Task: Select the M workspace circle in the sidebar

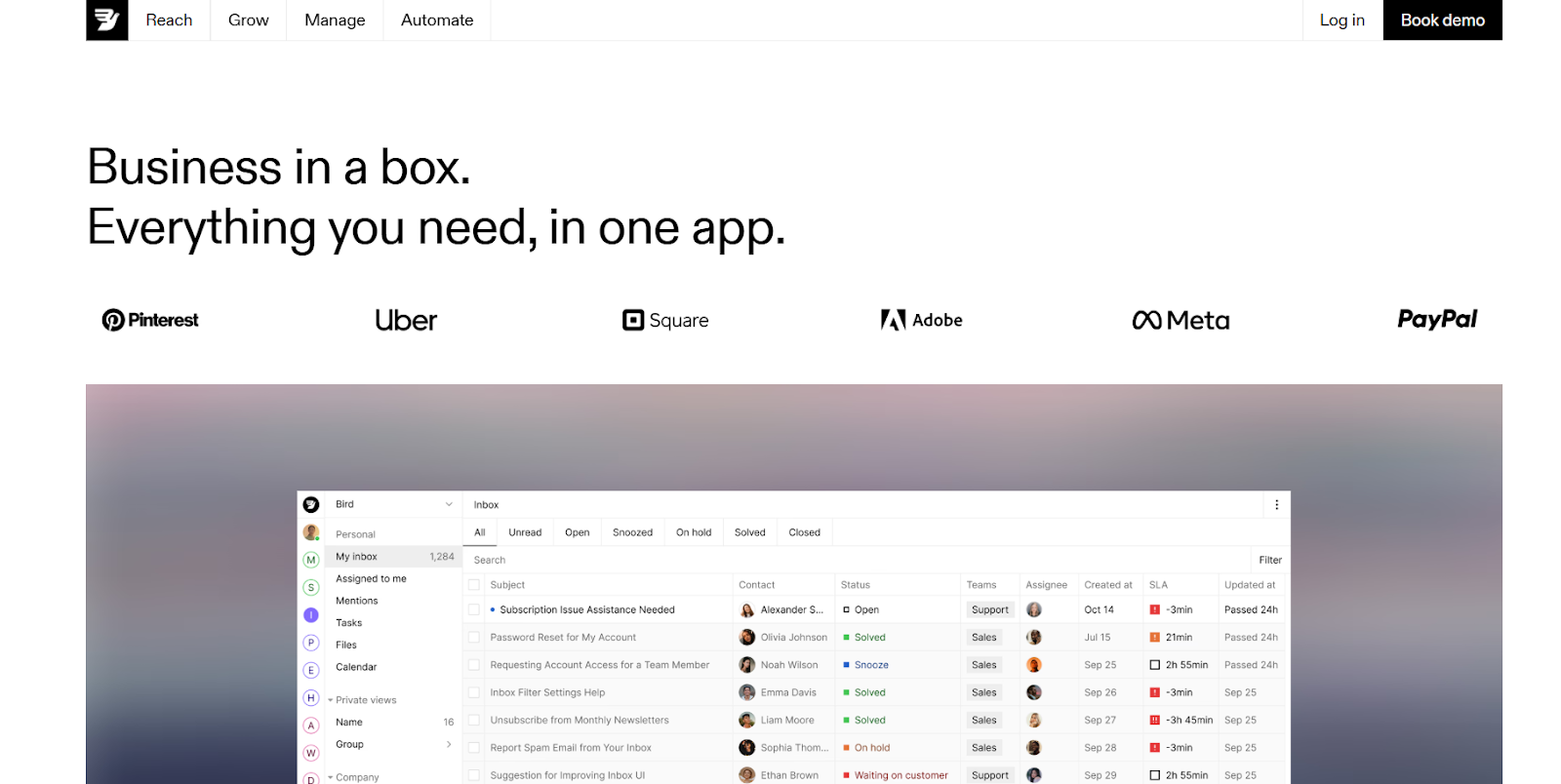Action: (x=311, y=560)
